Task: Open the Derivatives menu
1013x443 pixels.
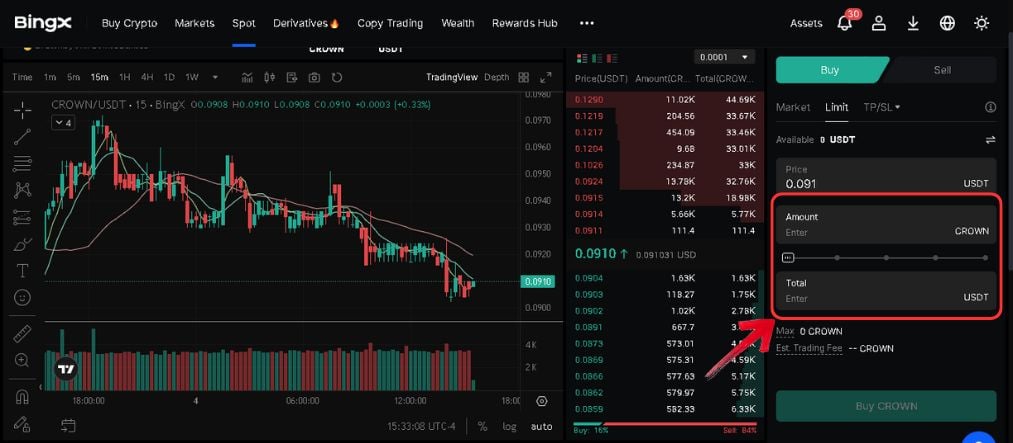Action: coord(306,23)
